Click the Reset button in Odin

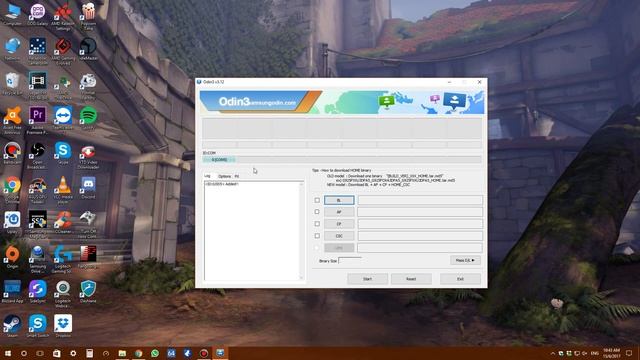(x=411, y=279)
